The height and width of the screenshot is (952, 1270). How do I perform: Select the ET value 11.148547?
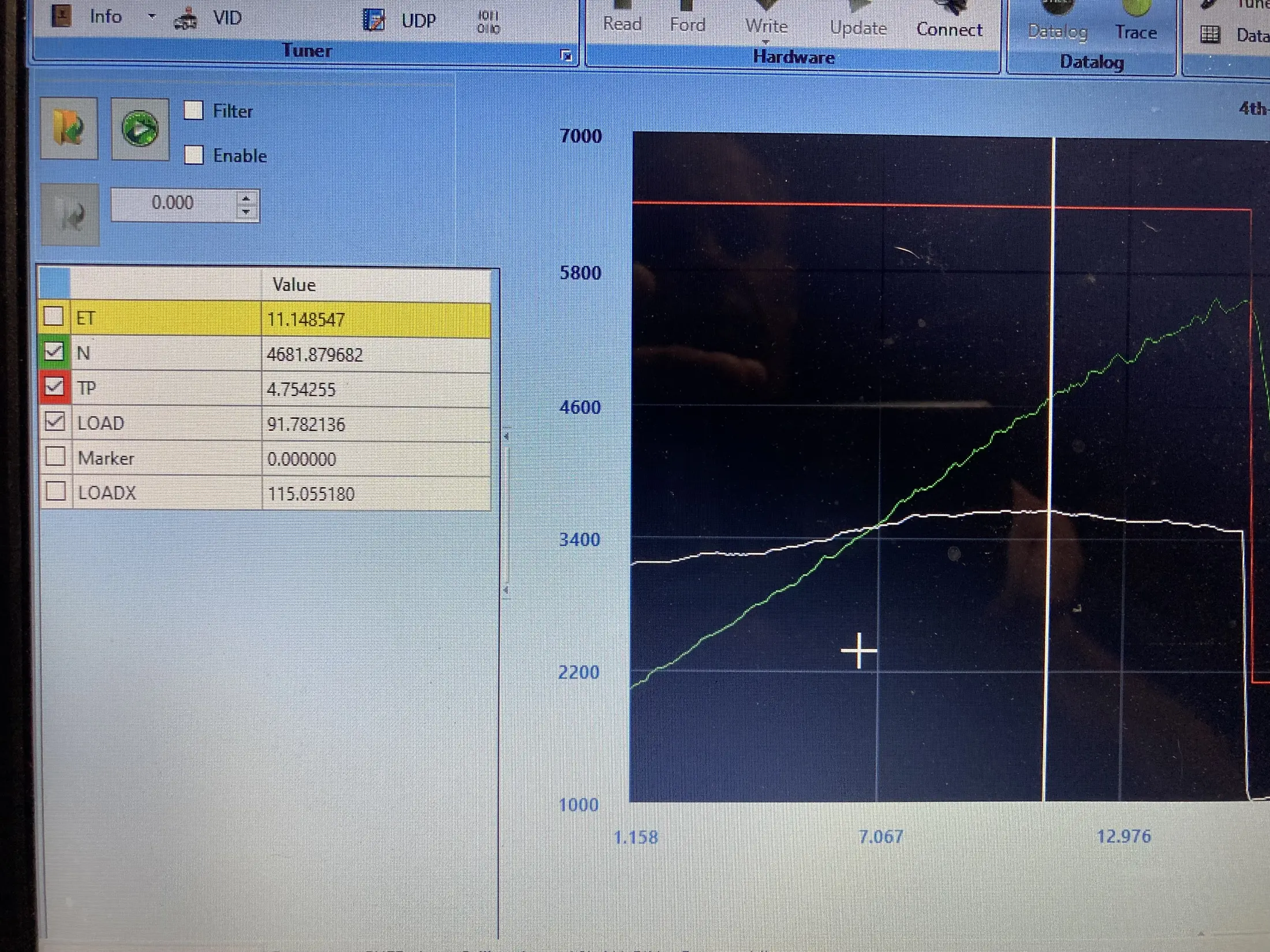tap(306, 320)
